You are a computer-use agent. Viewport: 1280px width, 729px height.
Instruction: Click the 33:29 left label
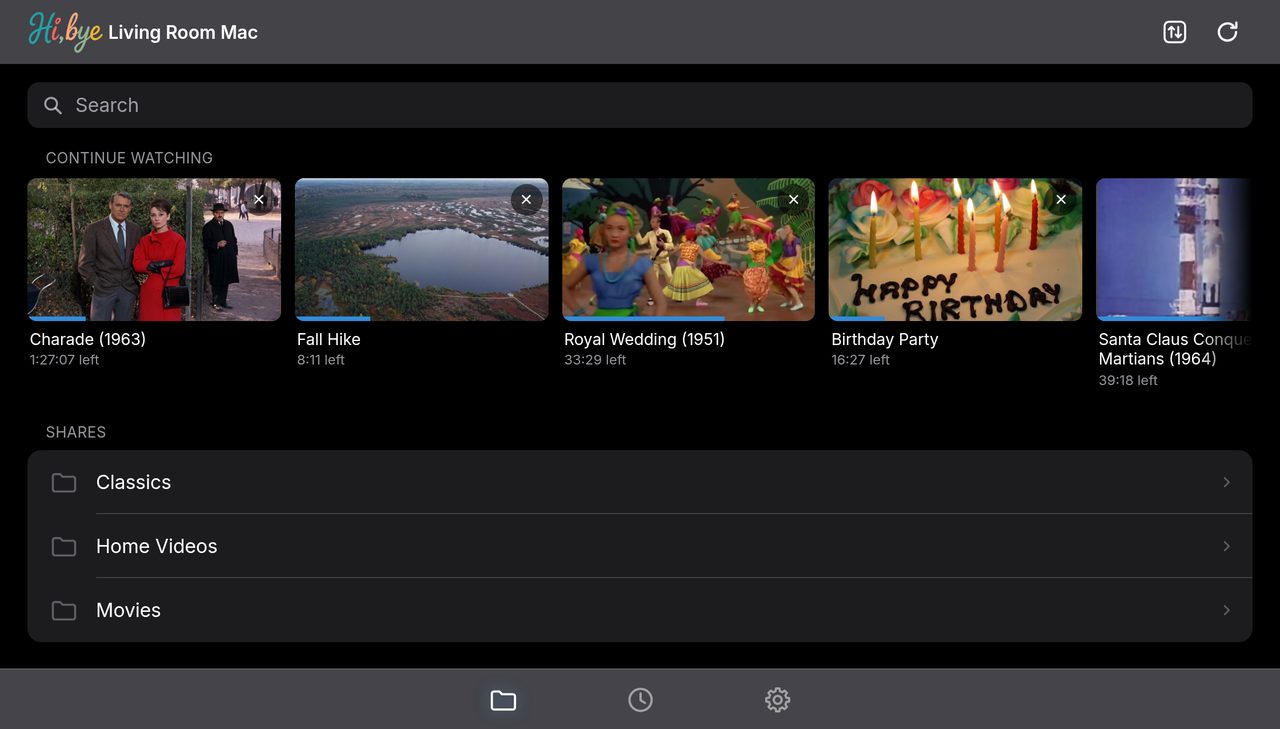(595, 360)
